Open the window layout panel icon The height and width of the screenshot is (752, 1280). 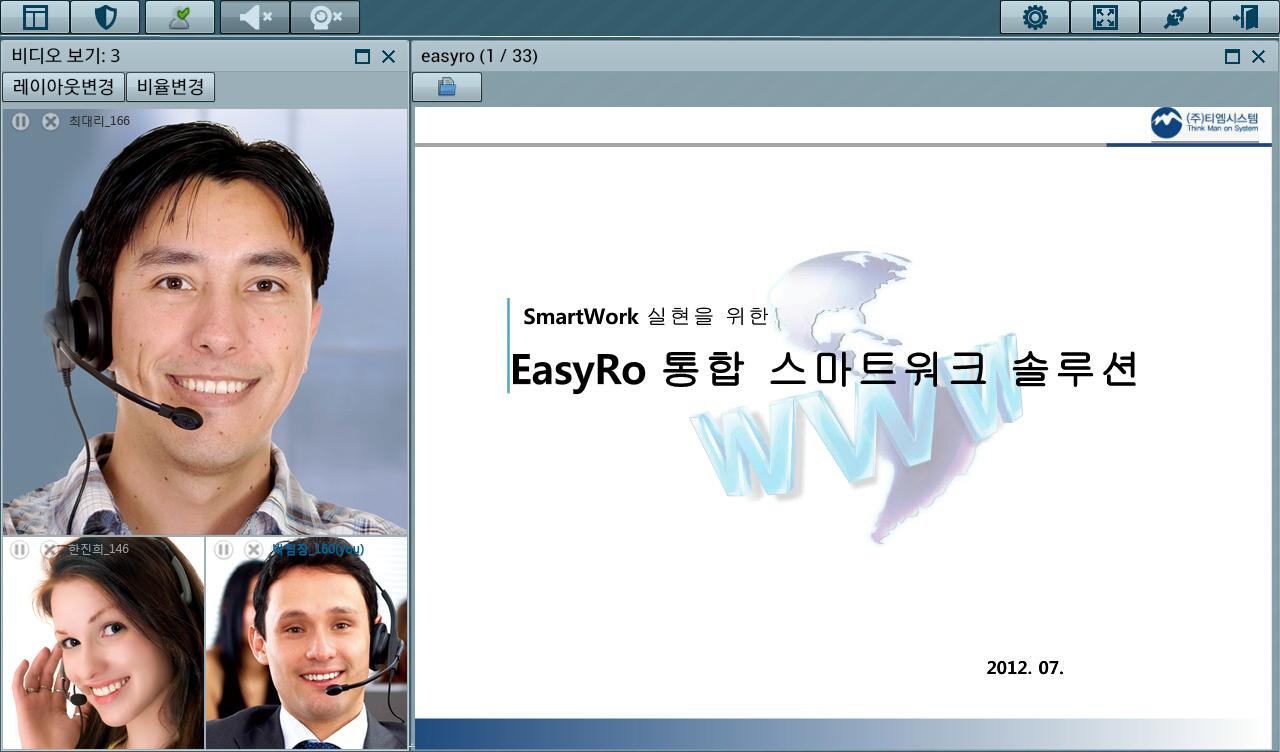point(35,17)
